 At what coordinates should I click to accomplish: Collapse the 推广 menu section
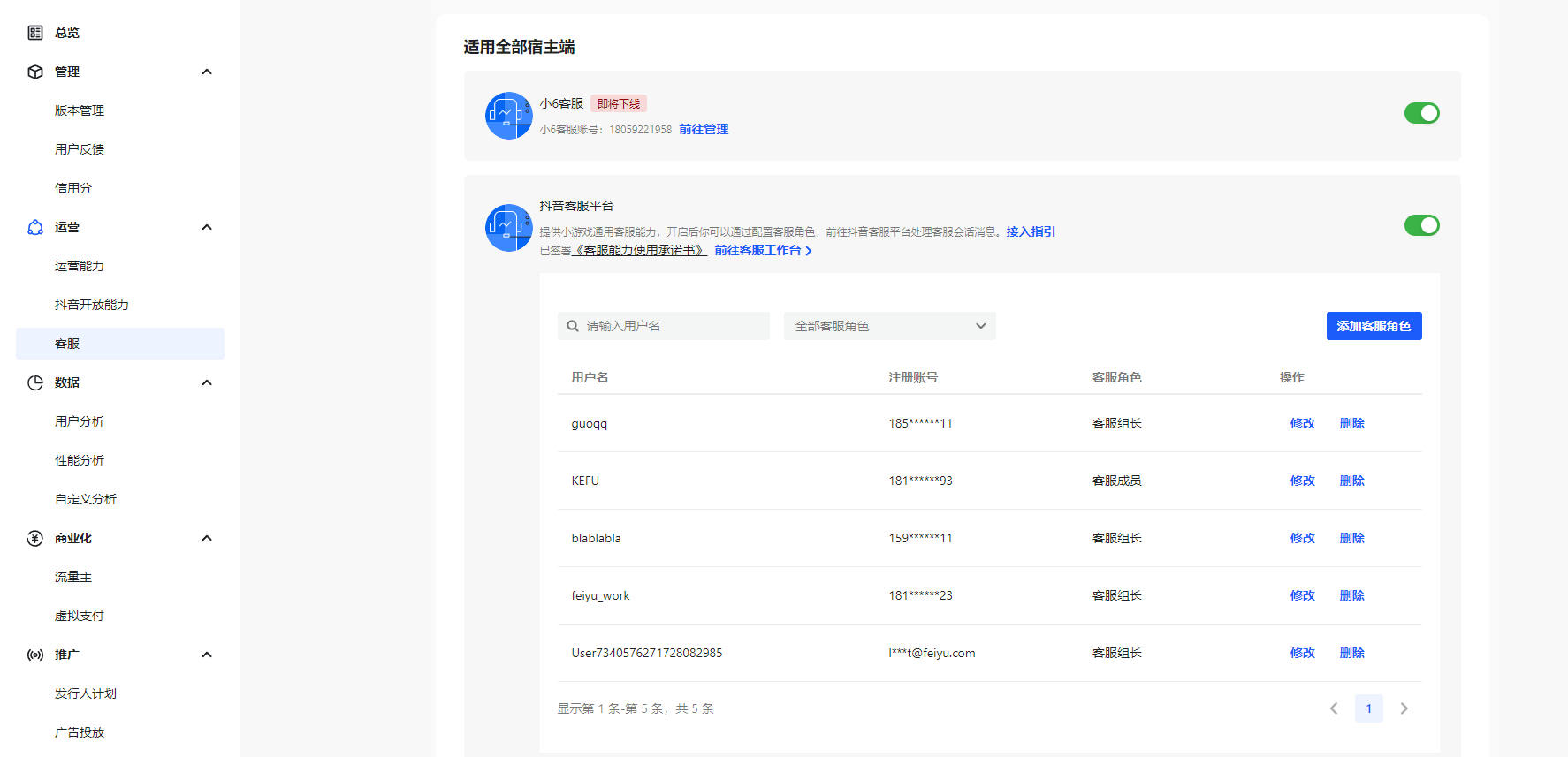click(x=207, y=655)
